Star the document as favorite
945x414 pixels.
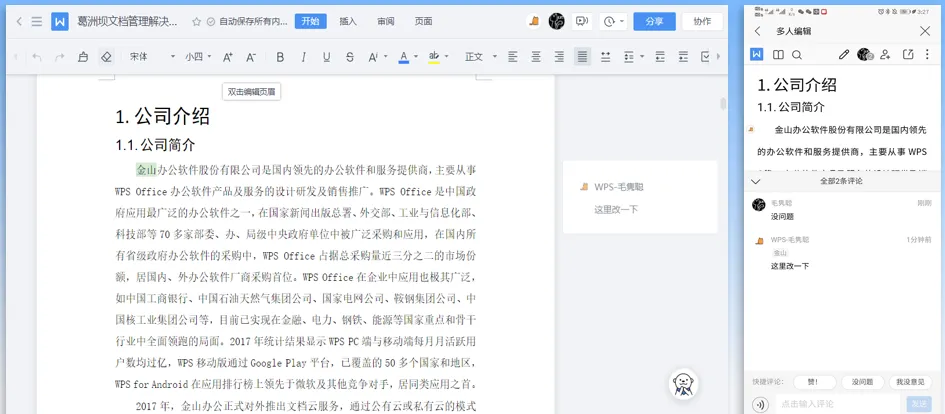pos(196,22)
